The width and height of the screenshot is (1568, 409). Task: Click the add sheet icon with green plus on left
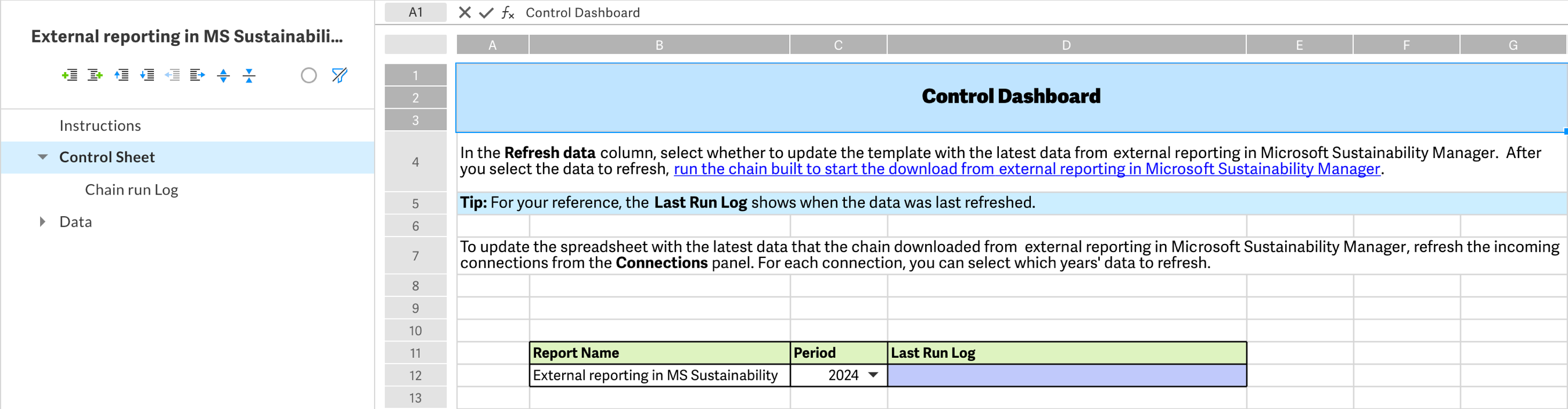(69, 76)
